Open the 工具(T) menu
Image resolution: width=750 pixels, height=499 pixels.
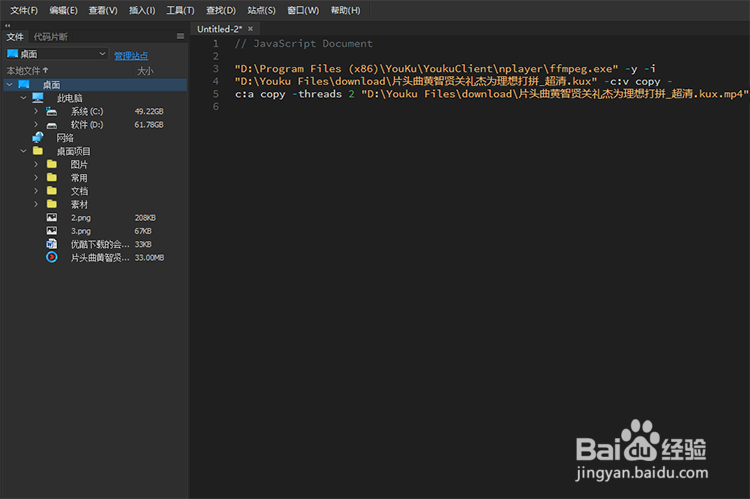tap(180, 10)
